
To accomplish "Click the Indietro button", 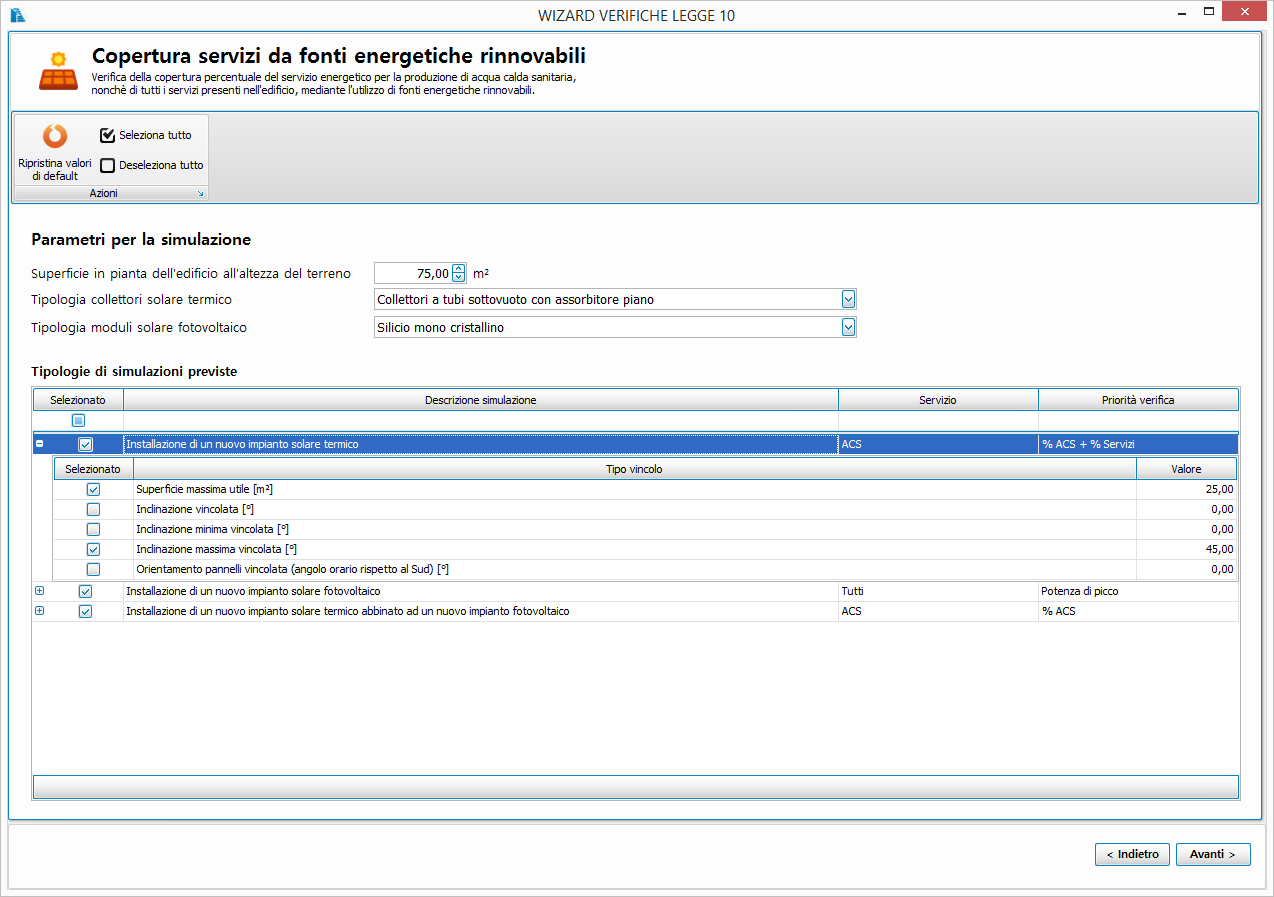I will (x=1132, y=854).
